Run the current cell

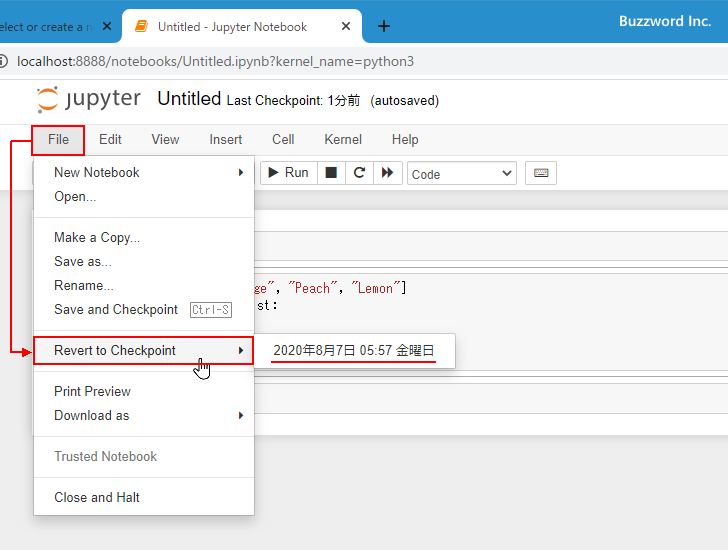[289, 173]
